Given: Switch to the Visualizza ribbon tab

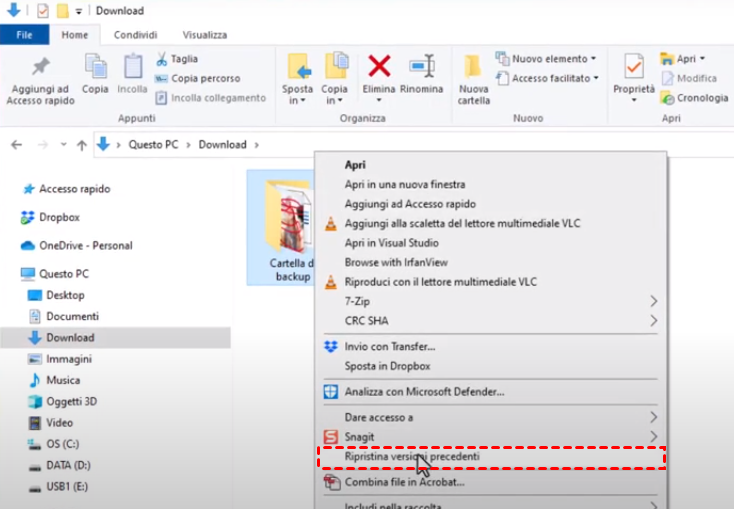Looking at the screenshot, I should (204, 35).
